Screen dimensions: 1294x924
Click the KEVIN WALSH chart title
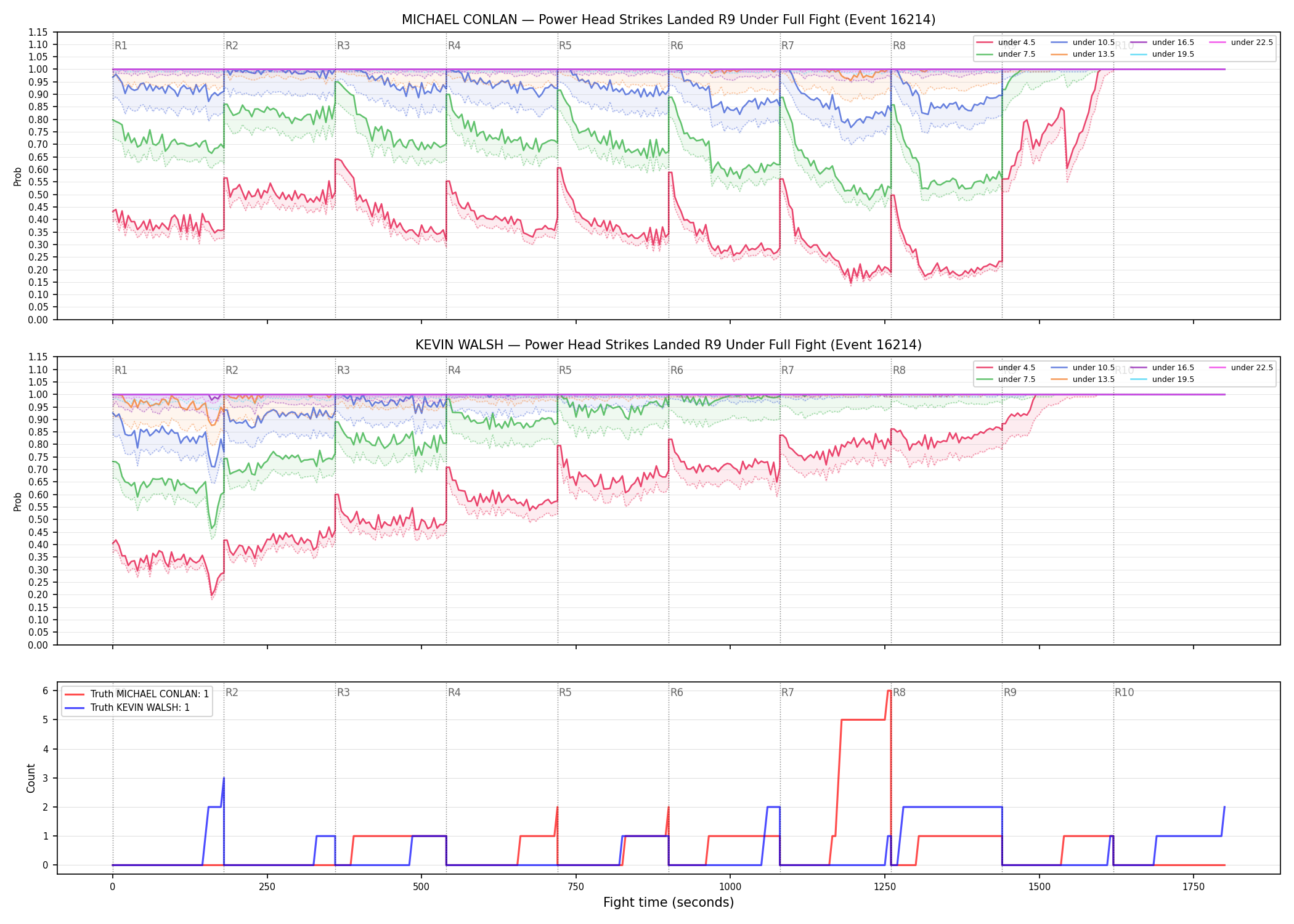click(669, 345)
